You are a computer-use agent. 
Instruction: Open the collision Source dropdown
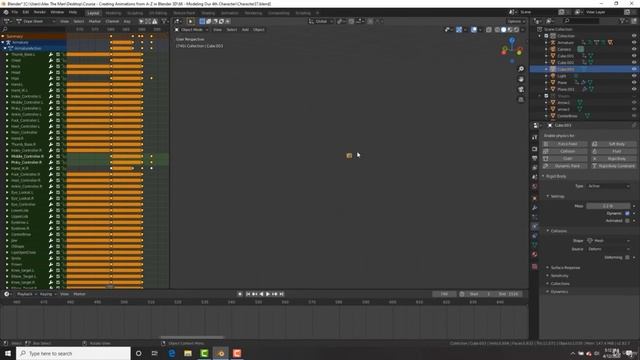pyautogui.click(x=609, y=249)
